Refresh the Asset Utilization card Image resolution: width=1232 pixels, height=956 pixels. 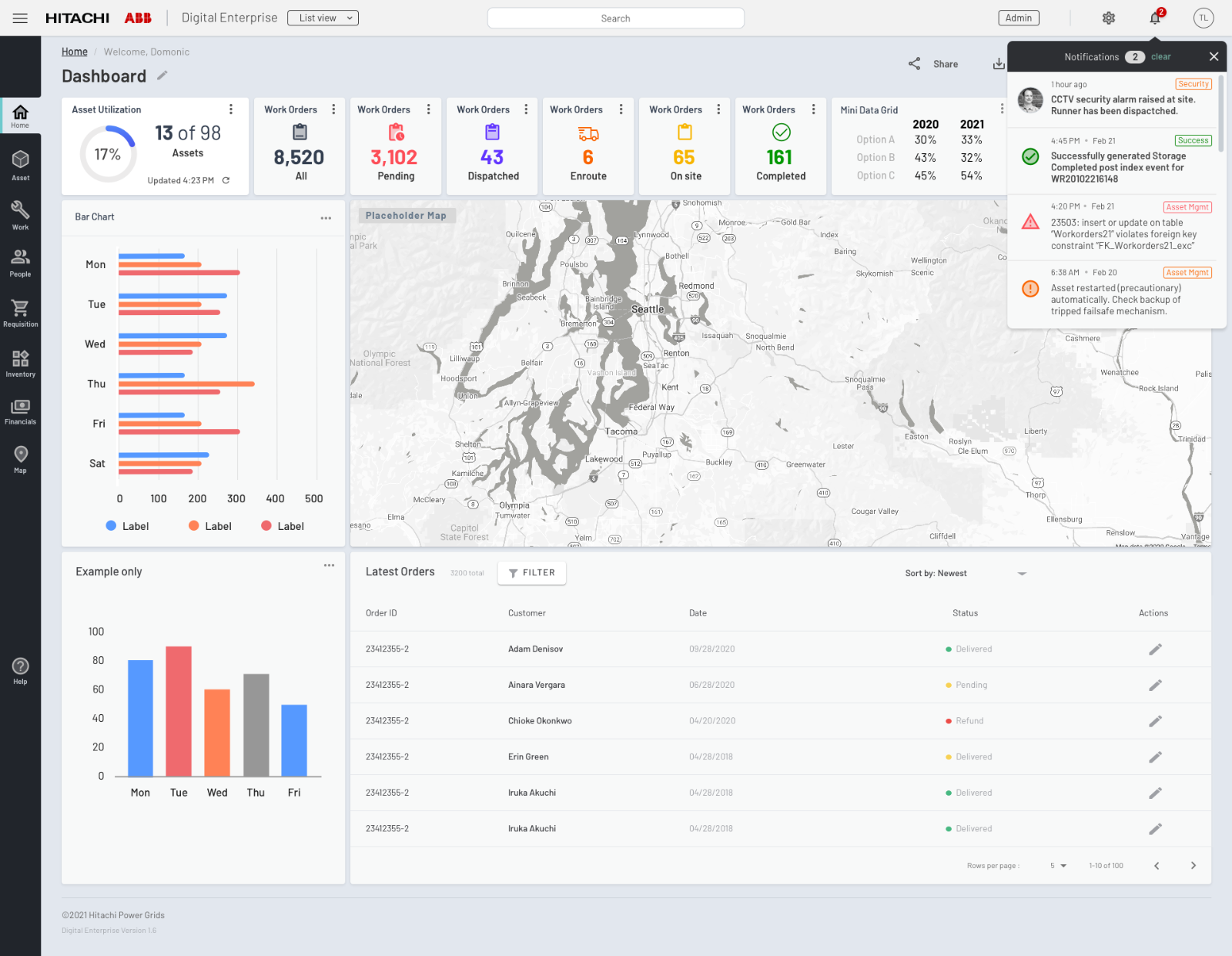[x=226, y=180]
